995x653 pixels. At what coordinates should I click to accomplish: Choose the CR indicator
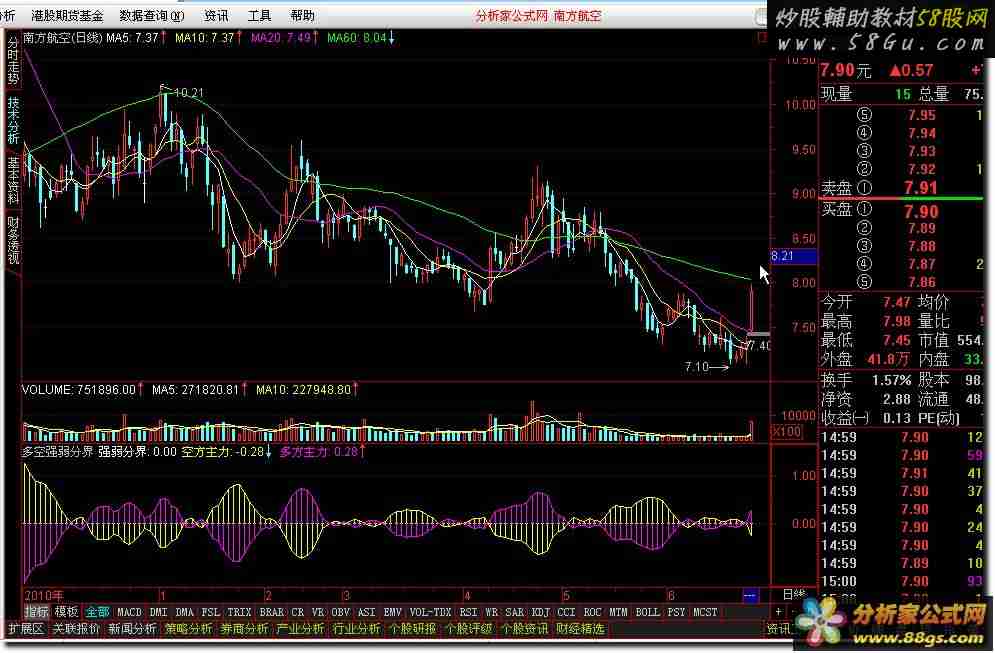click(x=298, y=612)
